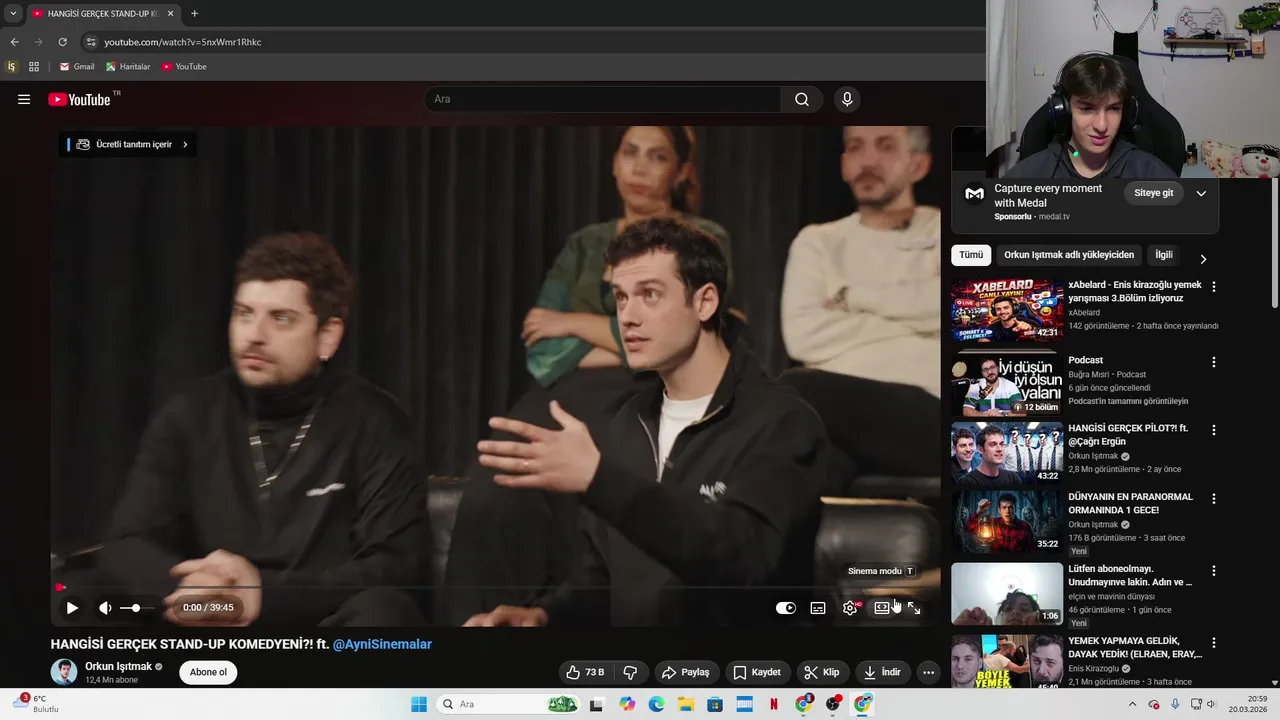Open options for Podcast playlist
This screenshot has width=1280, height=720.
coord(1214,362)
